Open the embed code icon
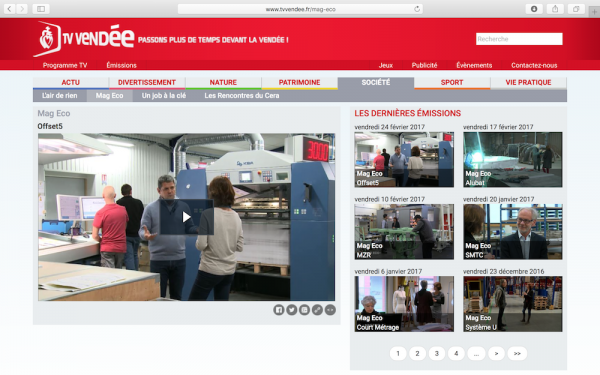The image size is (600, 375). 330,310
